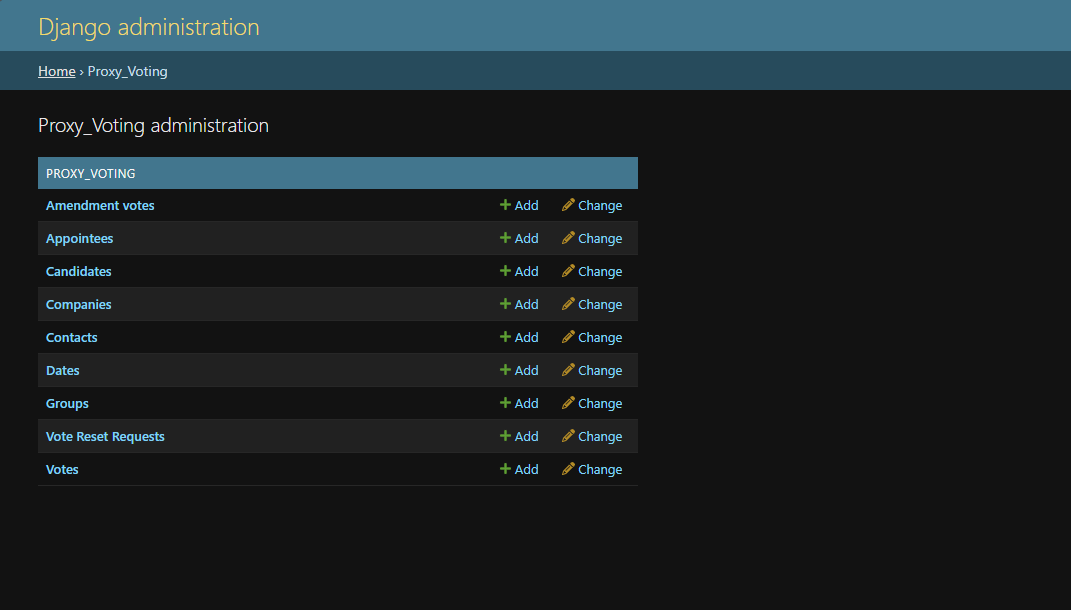
Task: Go to Home via breadcrumb
Action: [x=57, y=71]
